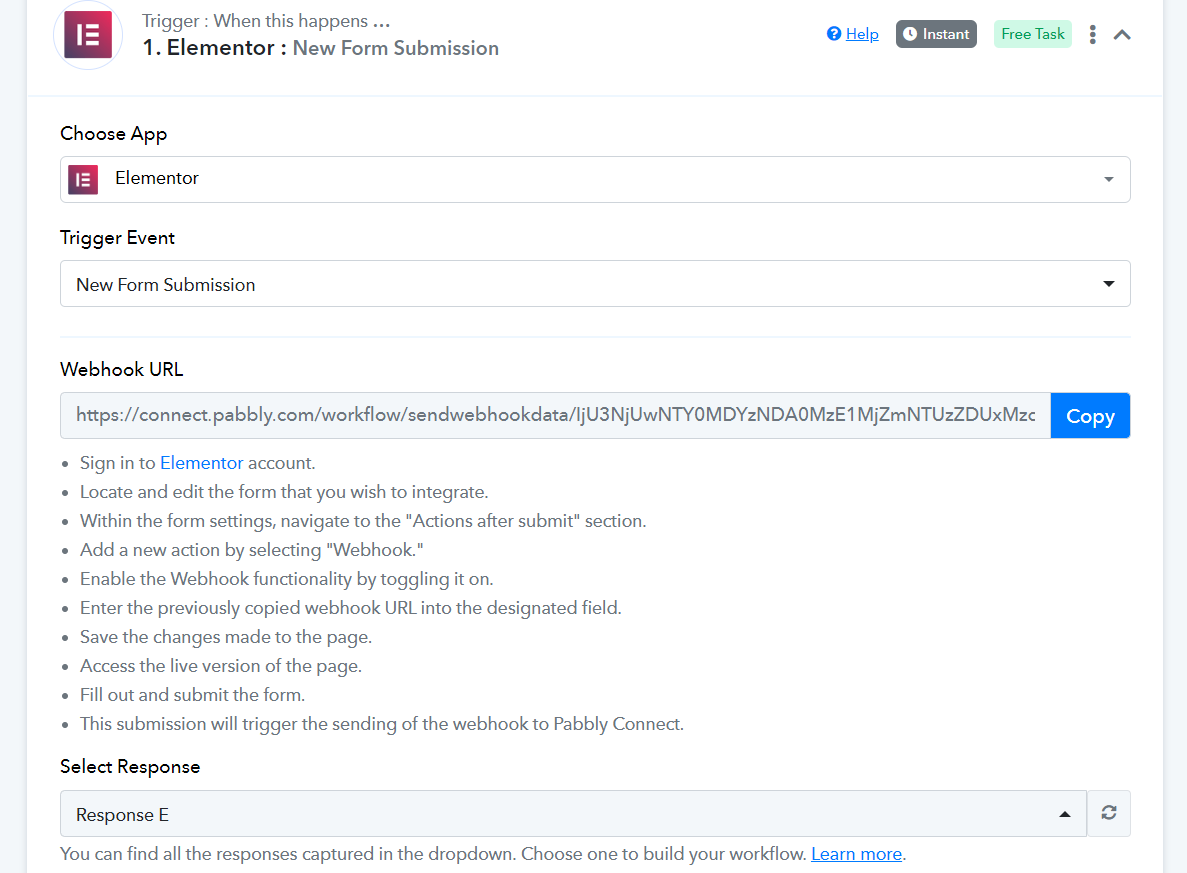The width and height of the screenshot is (1187, 873).
Task: Click the Instant badge
Action: click(x=936, y=34)
